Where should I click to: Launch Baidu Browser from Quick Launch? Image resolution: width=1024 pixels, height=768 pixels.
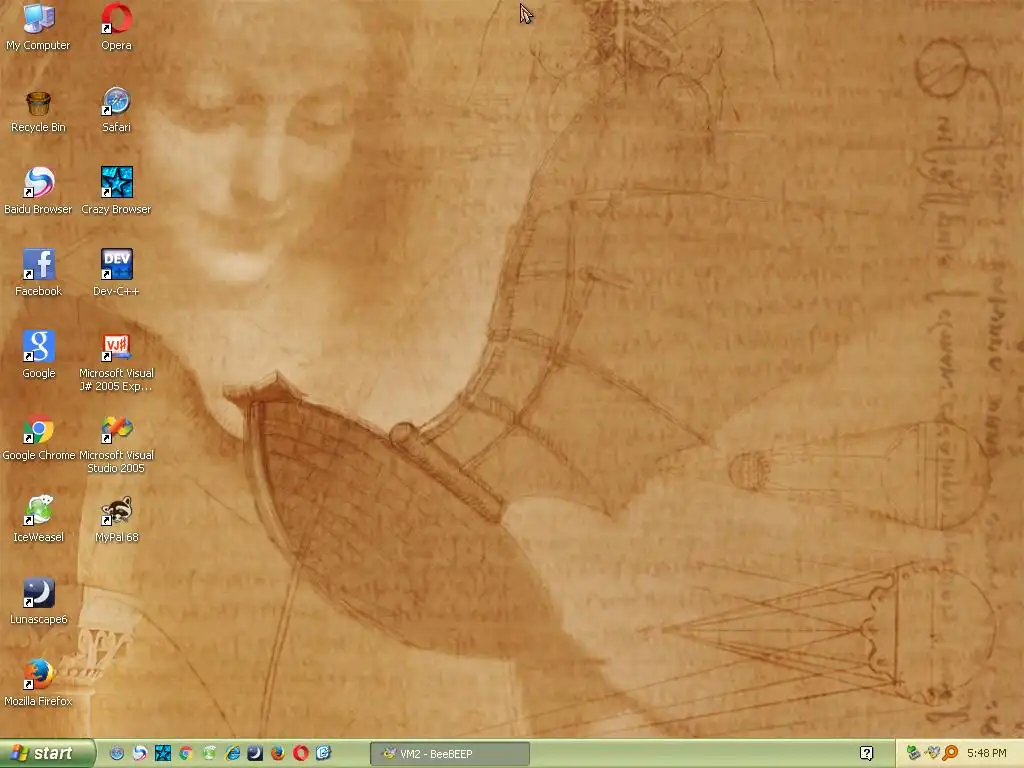pos(140,754)
